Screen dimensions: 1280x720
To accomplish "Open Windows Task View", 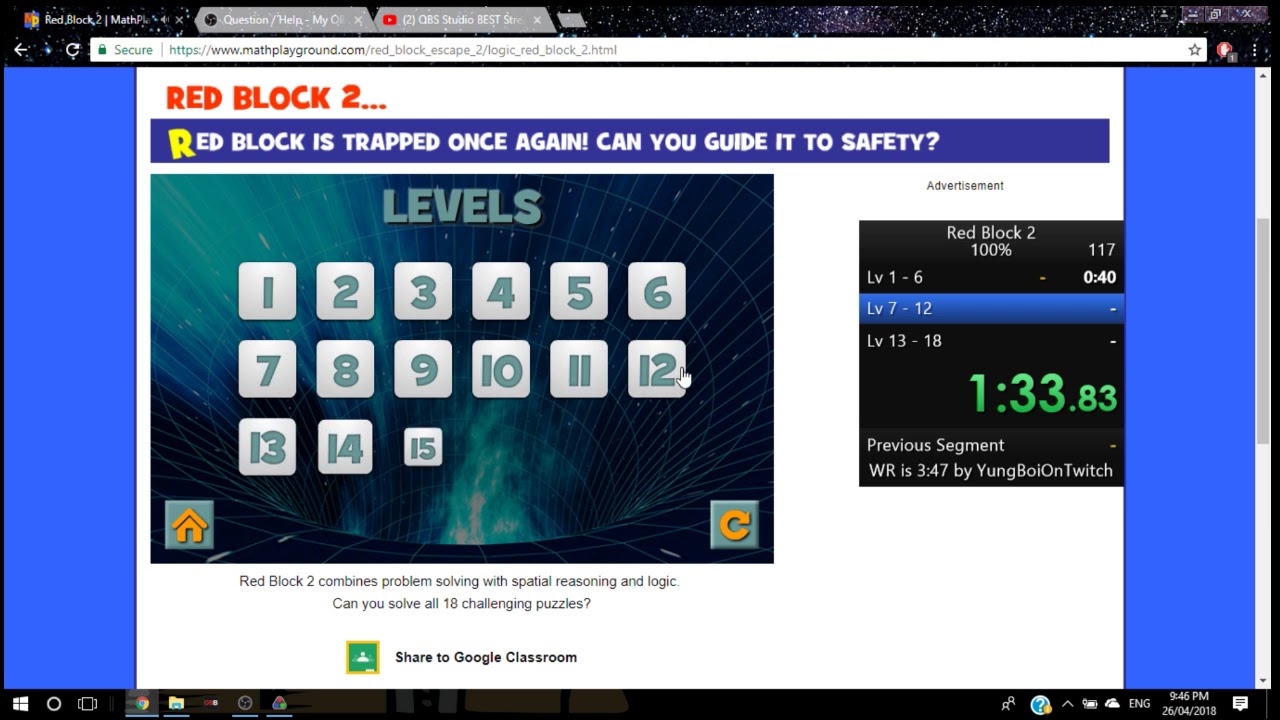I will click(x=88, y=704).
